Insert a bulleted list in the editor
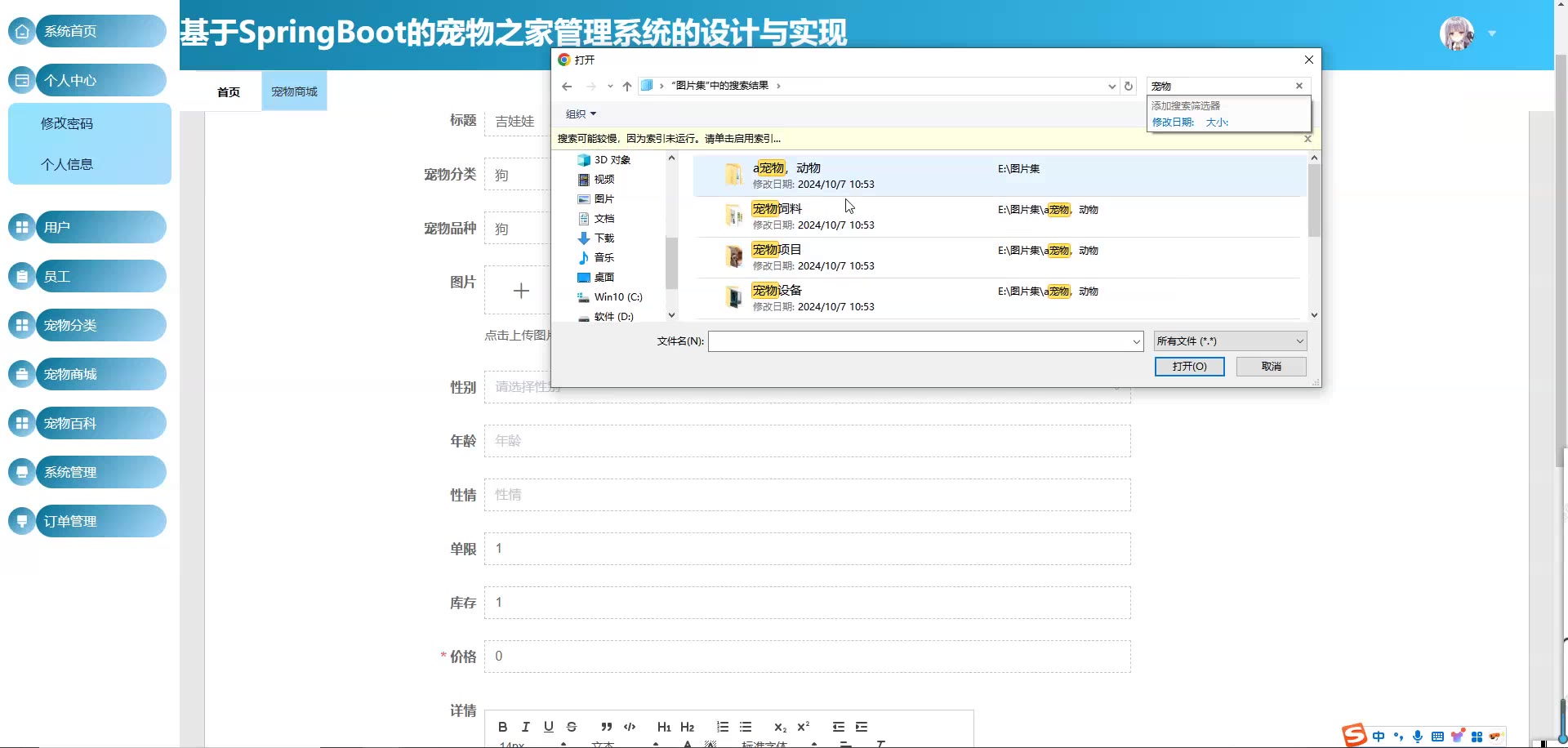 746,727
